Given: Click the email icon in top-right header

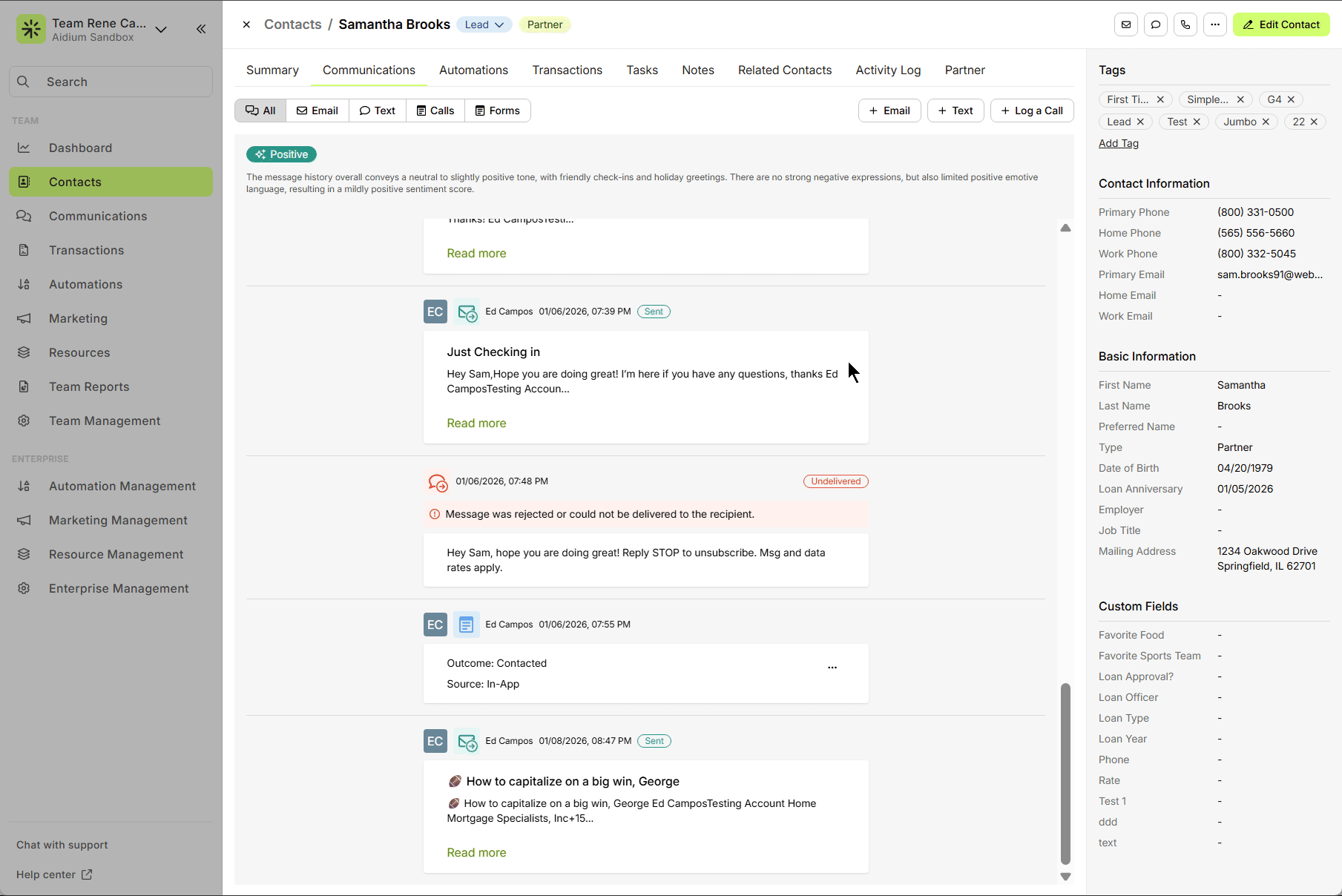Looking at the screenshot, I should pos(1125,24).
